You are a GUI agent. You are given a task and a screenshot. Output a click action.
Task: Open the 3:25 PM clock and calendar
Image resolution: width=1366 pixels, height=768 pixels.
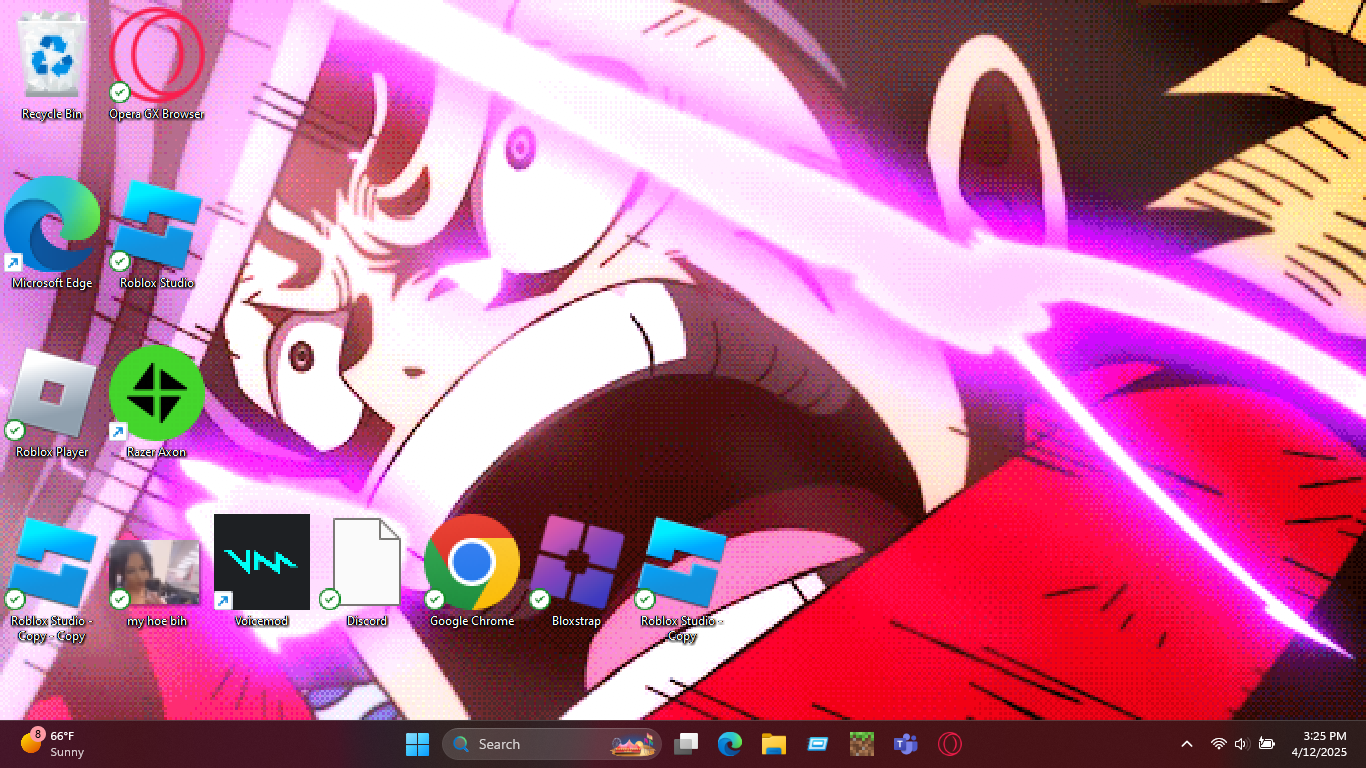1320,744
